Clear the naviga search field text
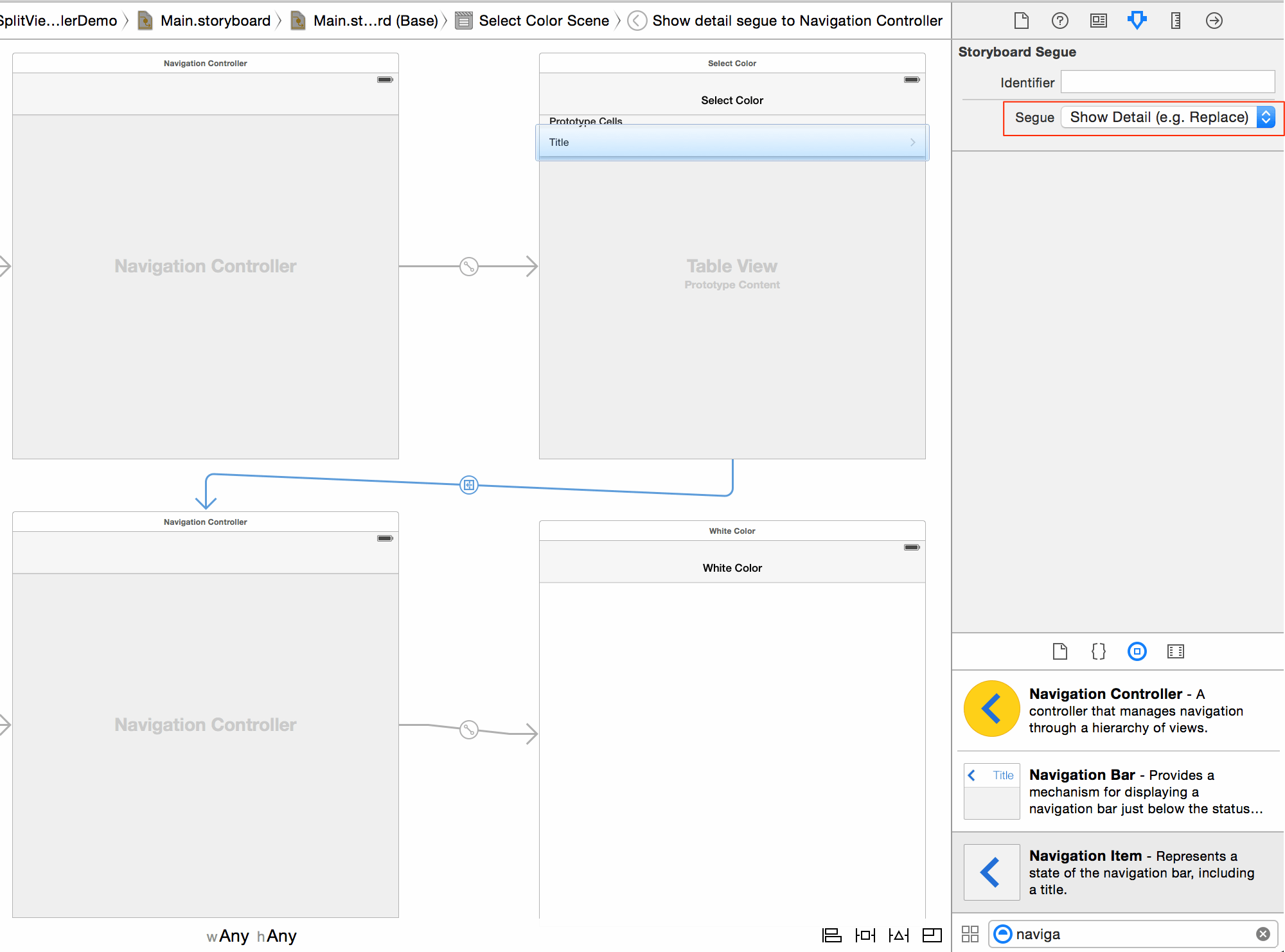 (1263, 933)
